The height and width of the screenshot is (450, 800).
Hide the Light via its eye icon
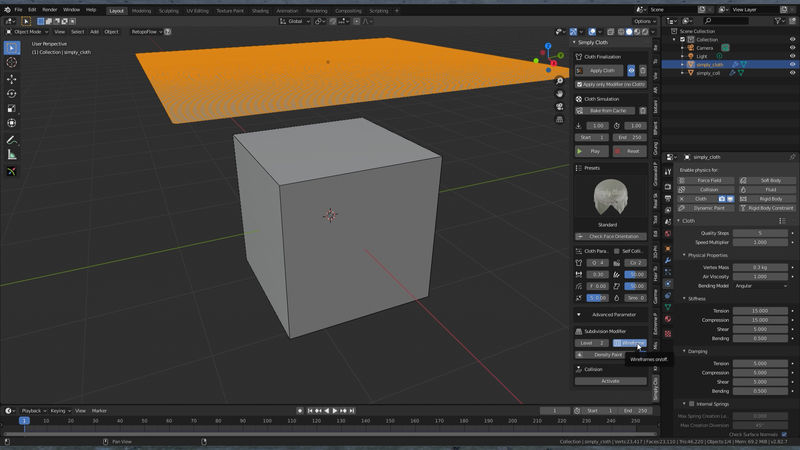pos(792,56)
